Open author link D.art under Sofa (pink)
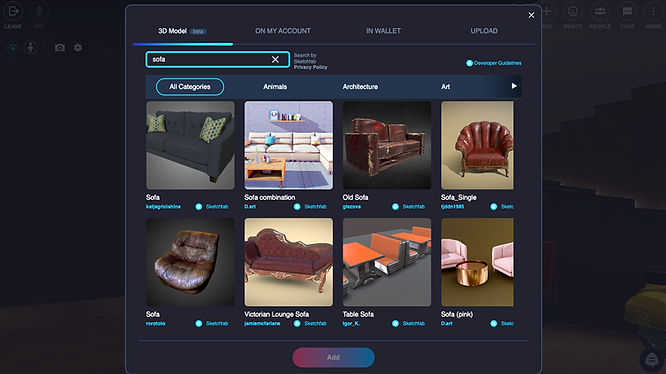This screenshot has height=374, width=666. click(x=446, y=323)
